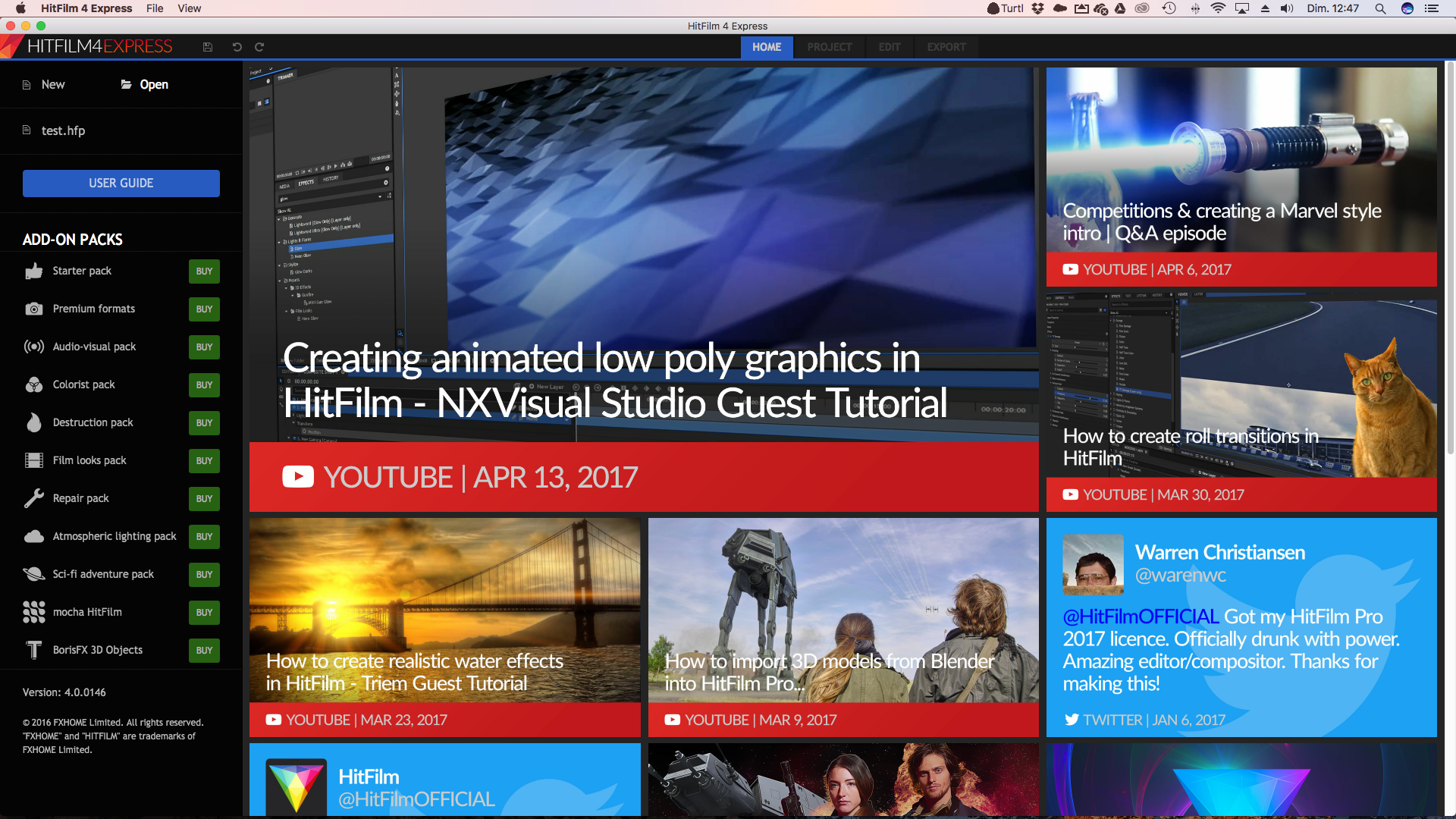Click YouTube icon on Apr 13 tutorial
1456x819 pixels.
point(298,476)
